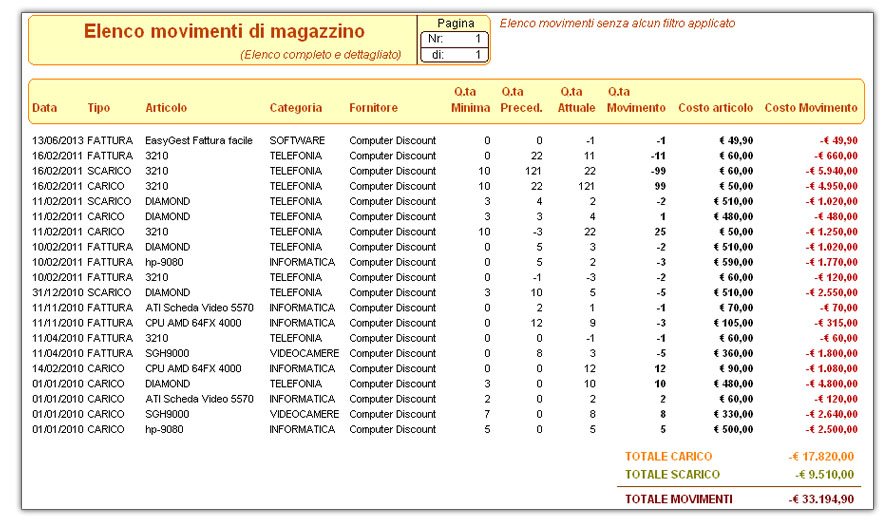
Task: Click the 'SOFTWARE' category cell
Action: [x=297, y=140]
